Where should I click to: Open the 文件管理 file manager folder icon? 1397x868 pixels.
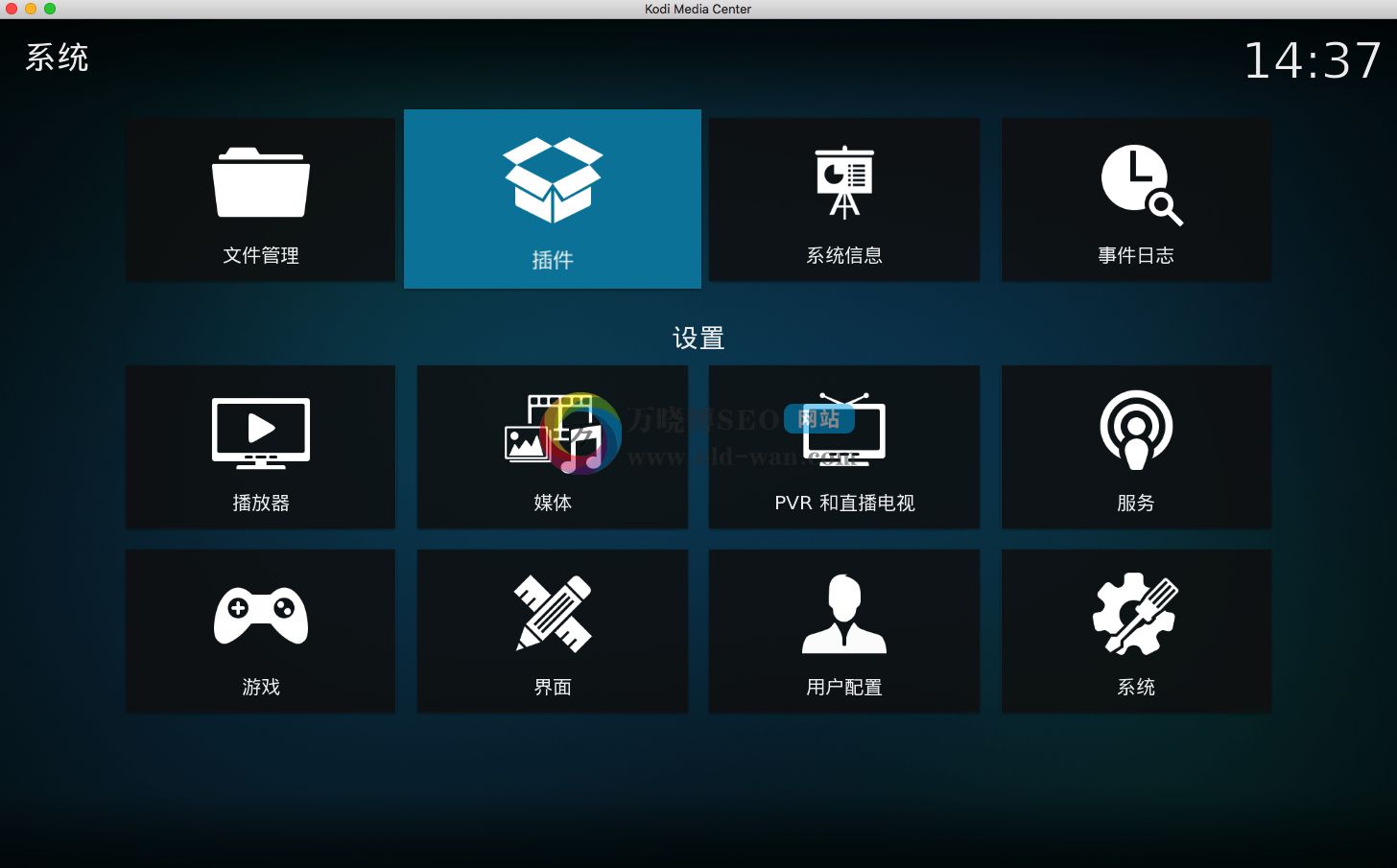coord(260,182)
